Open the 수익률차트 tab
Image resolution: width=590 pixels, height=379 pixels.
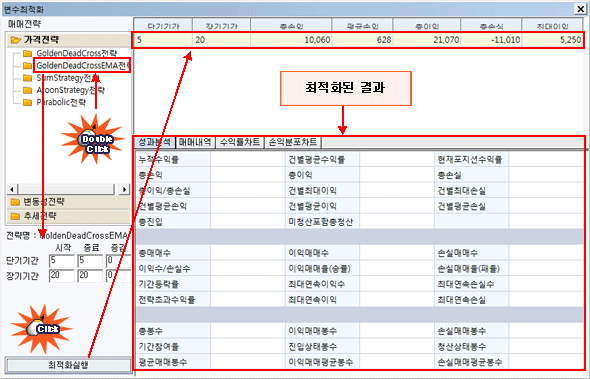tap(240, 142)
